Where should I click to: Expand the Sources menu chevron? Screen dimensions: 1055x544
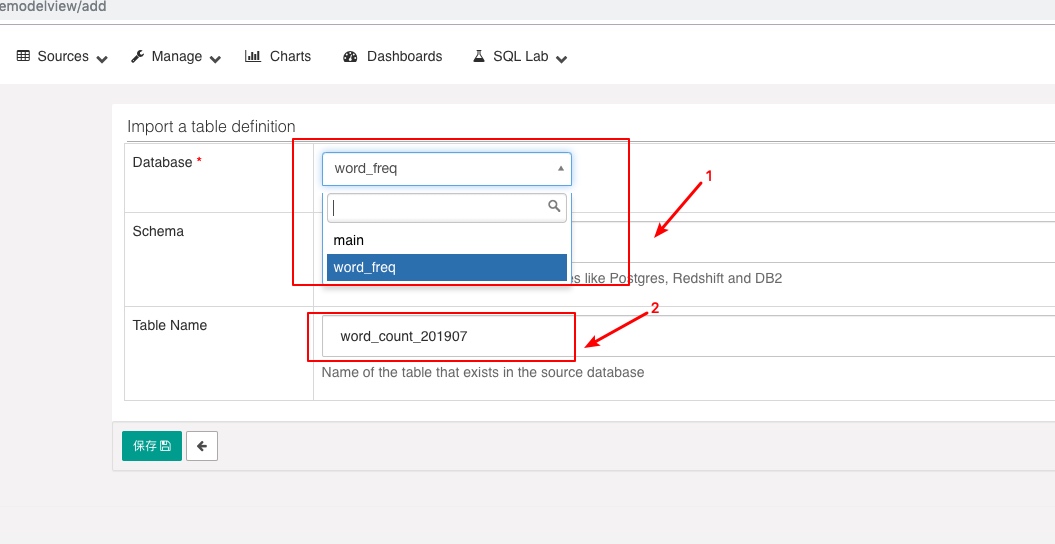click(102, 59)
